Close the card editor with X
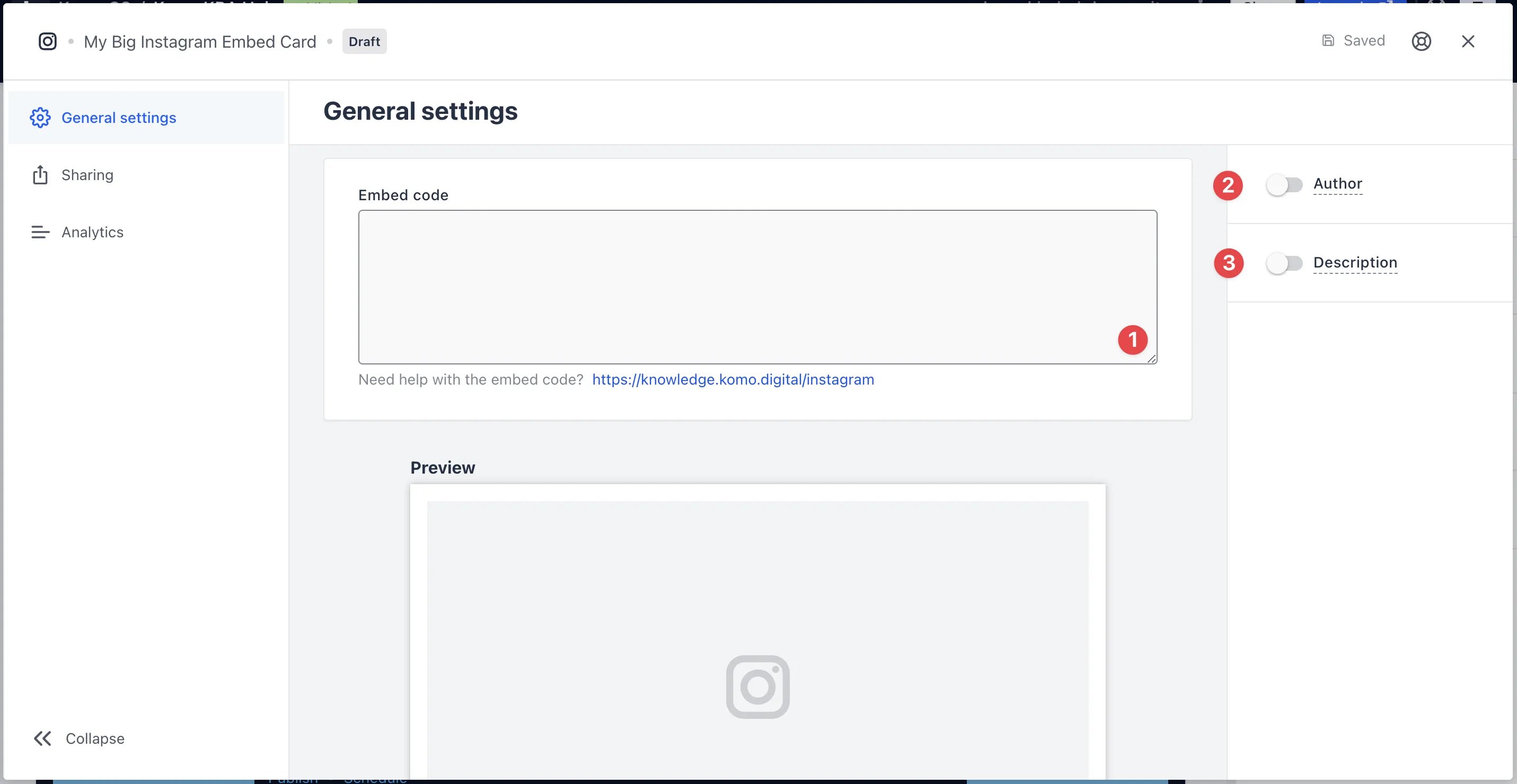Screen dimensions: 1517x784 (x=1468, y=41)
